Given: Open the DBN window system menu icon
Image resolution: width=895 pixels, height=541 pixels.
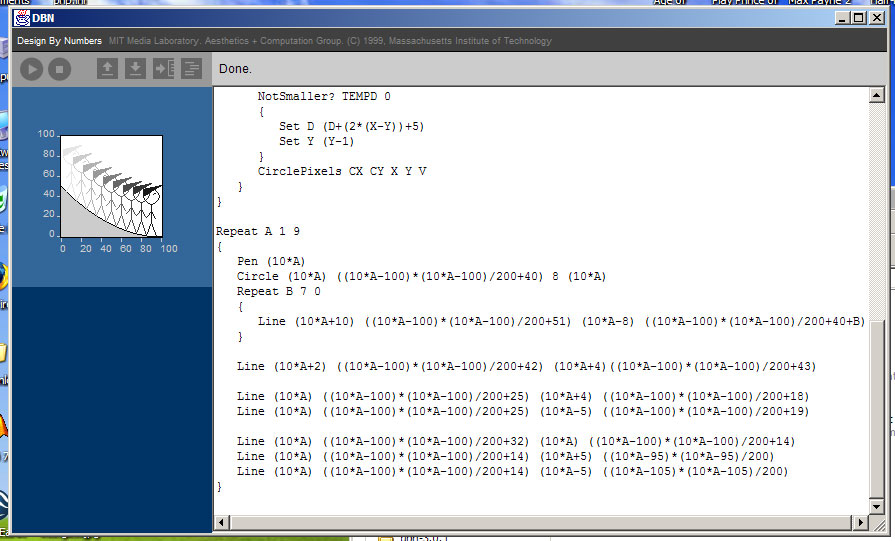Looking at the screenshot, I should click(22, 18).
